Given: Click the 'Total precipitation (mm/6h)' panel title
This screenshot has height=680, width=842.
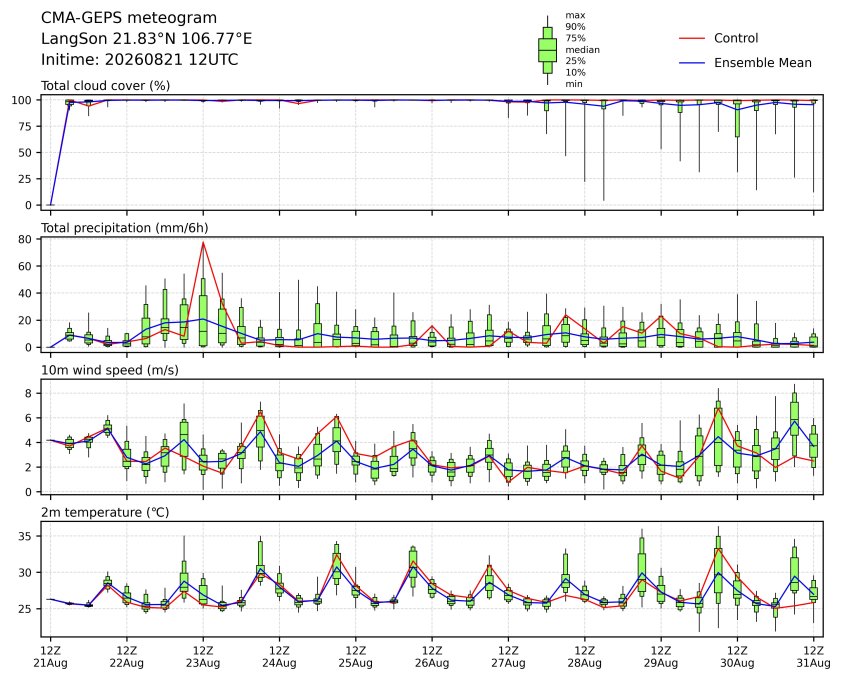Looking at the screenshot, I should click(125, 228).
